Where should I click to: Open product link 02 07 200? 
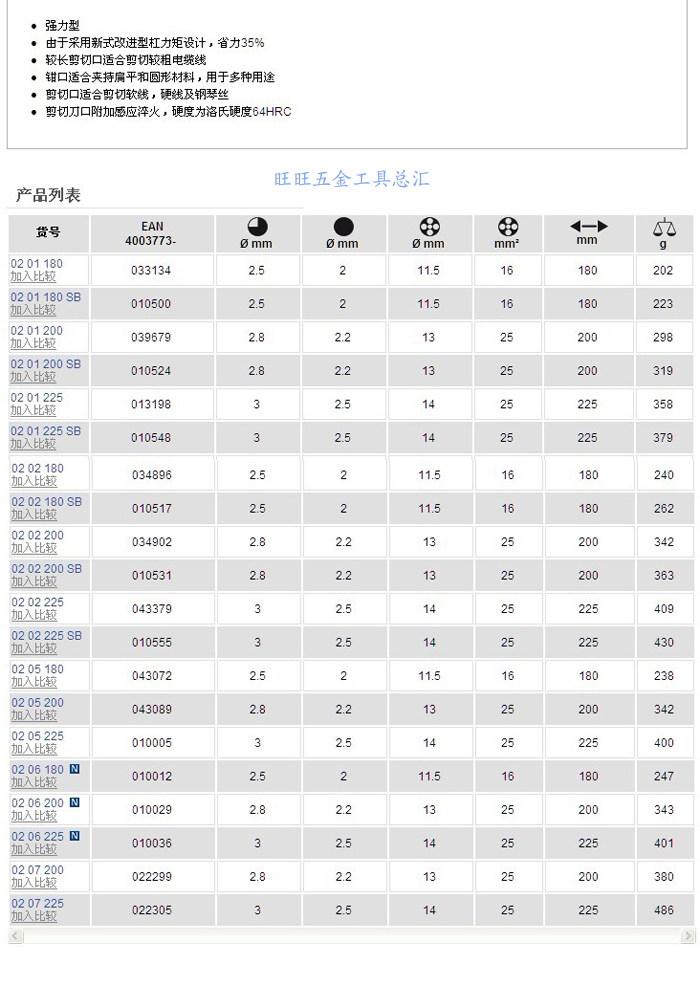37,870
